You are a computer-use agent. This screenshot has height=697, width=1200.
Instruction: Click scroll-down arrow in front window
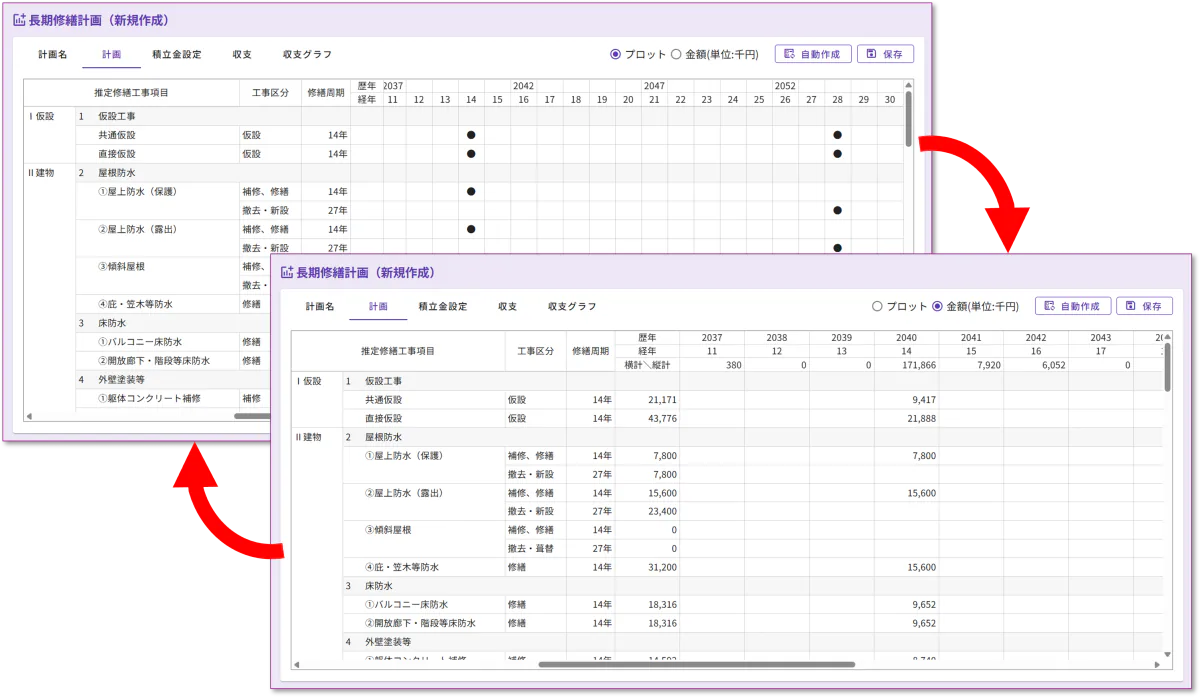pyautogui.click(x=1168, y=655)
